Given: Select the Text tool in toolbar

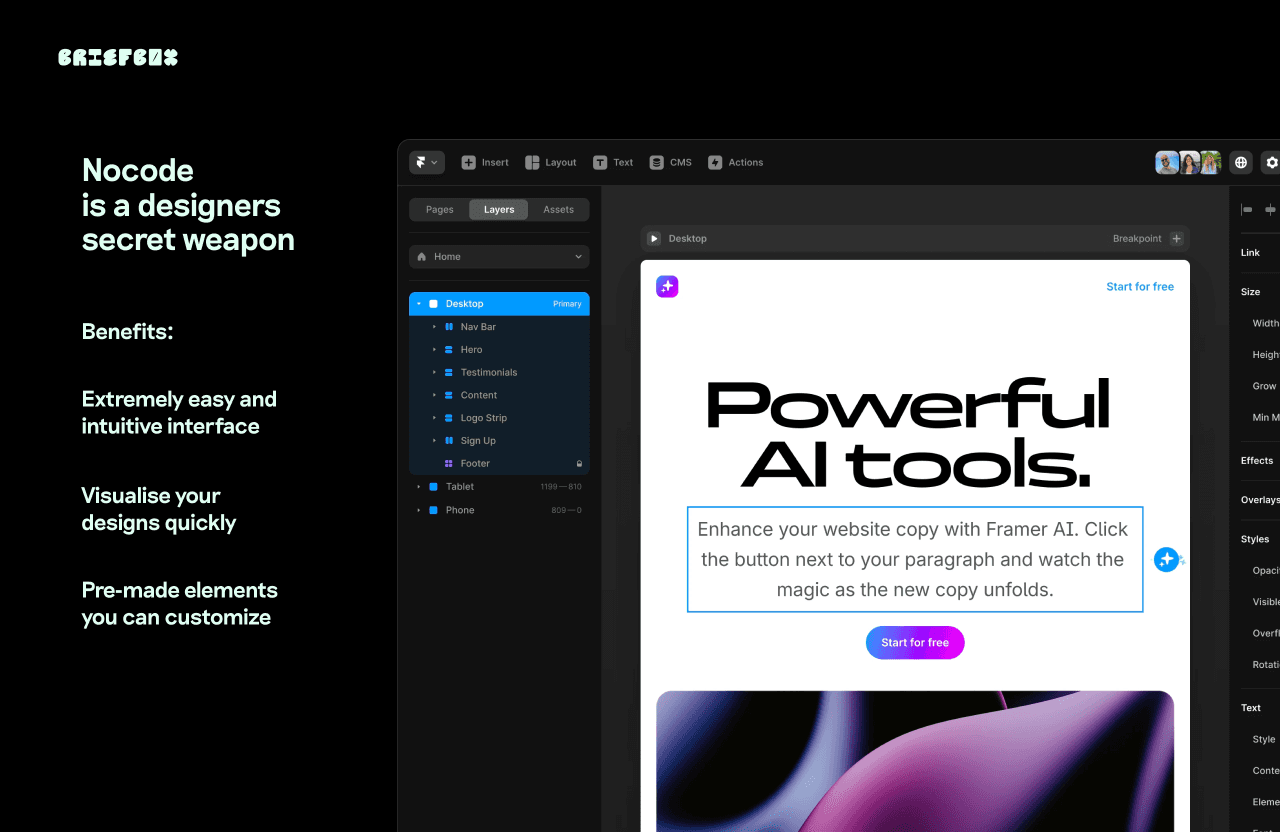Looking at the screenshot, I should [613, 162].
